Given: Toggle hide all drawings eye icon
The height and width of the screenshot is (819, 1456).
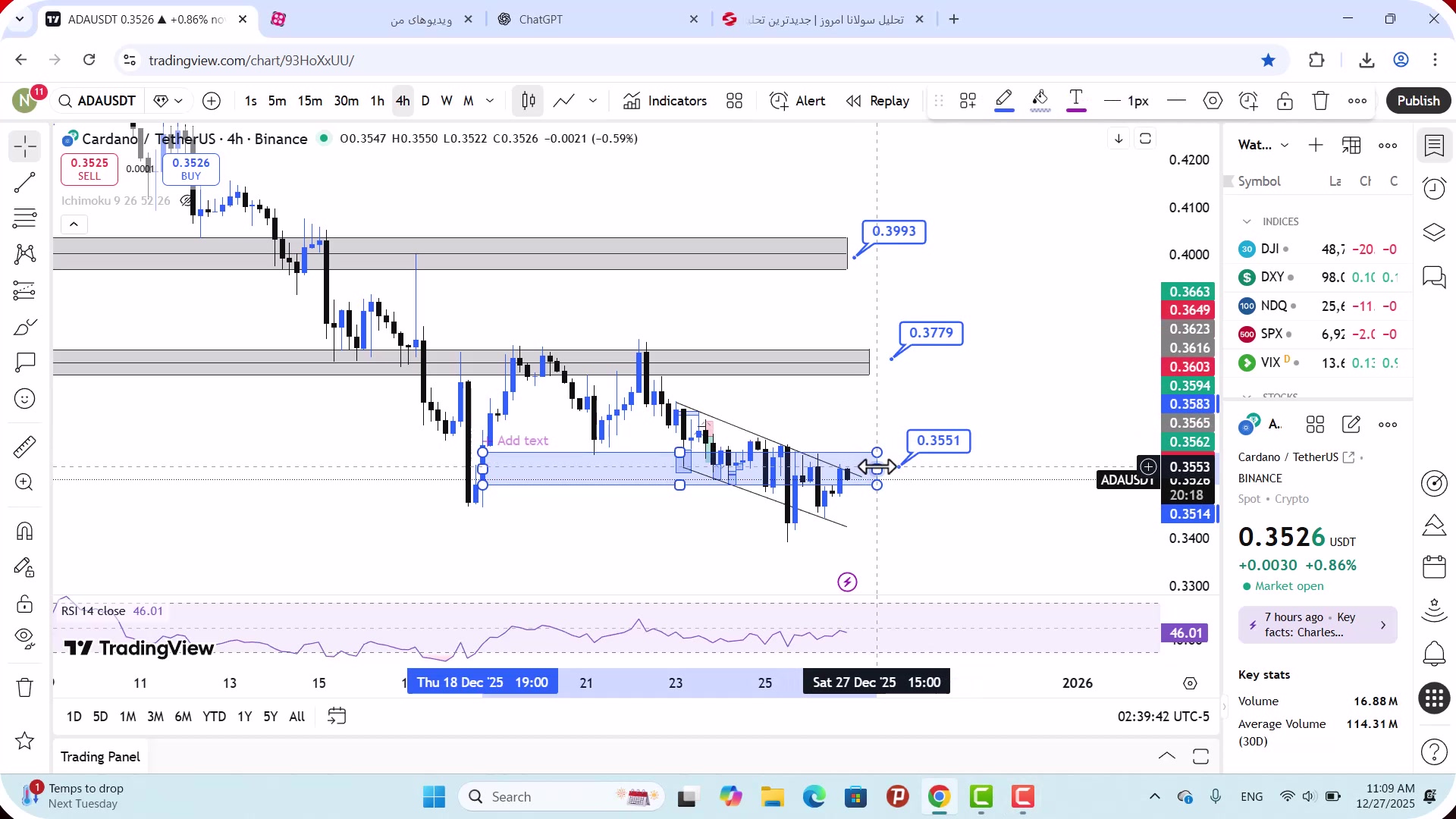Looking at the screenshot, I should click(25, 639).
